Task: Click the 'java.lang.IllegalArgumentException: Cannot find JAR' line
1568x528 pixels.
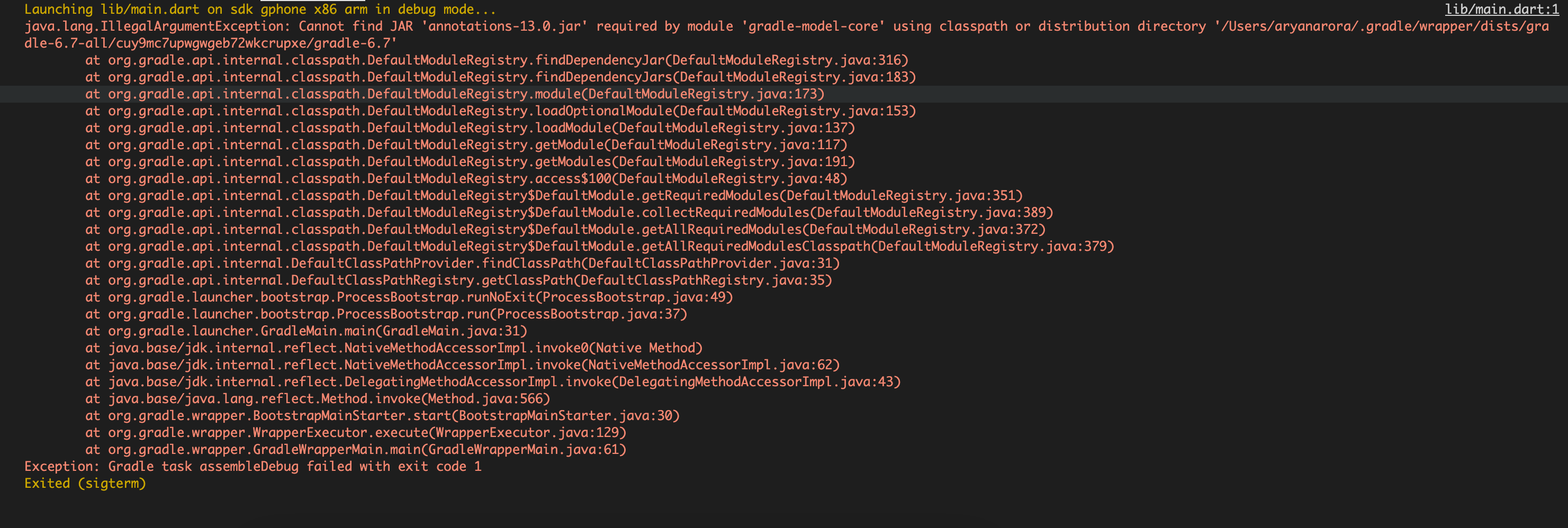Action: coord(787,26)
